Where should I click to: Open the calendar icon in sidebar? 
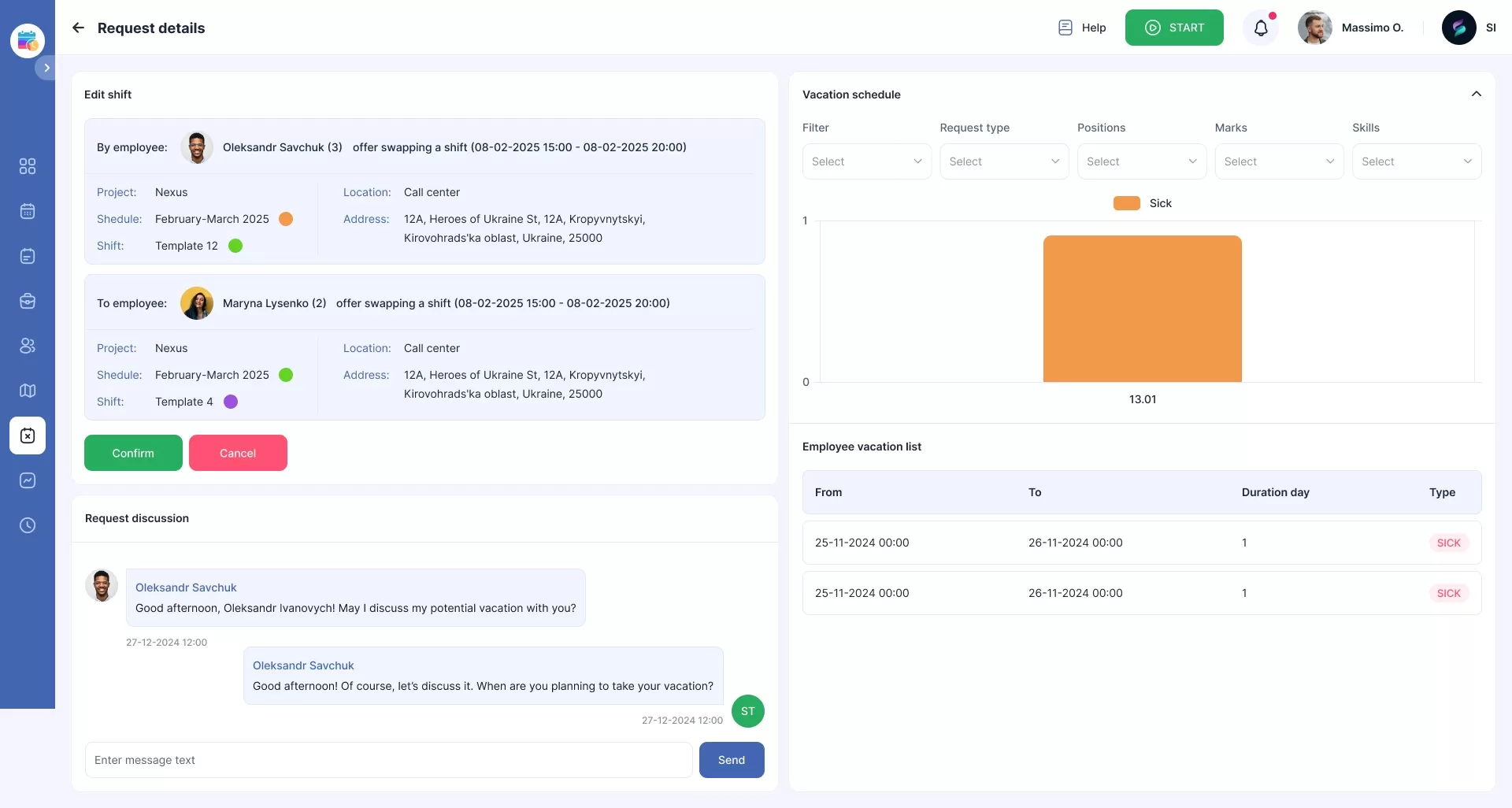point(28,211)
